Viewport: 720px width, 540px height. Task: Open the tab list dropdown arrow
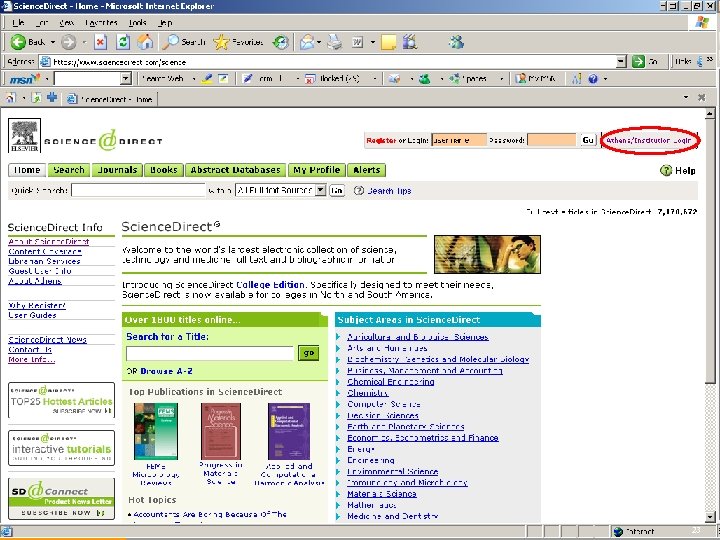(686, 97)
